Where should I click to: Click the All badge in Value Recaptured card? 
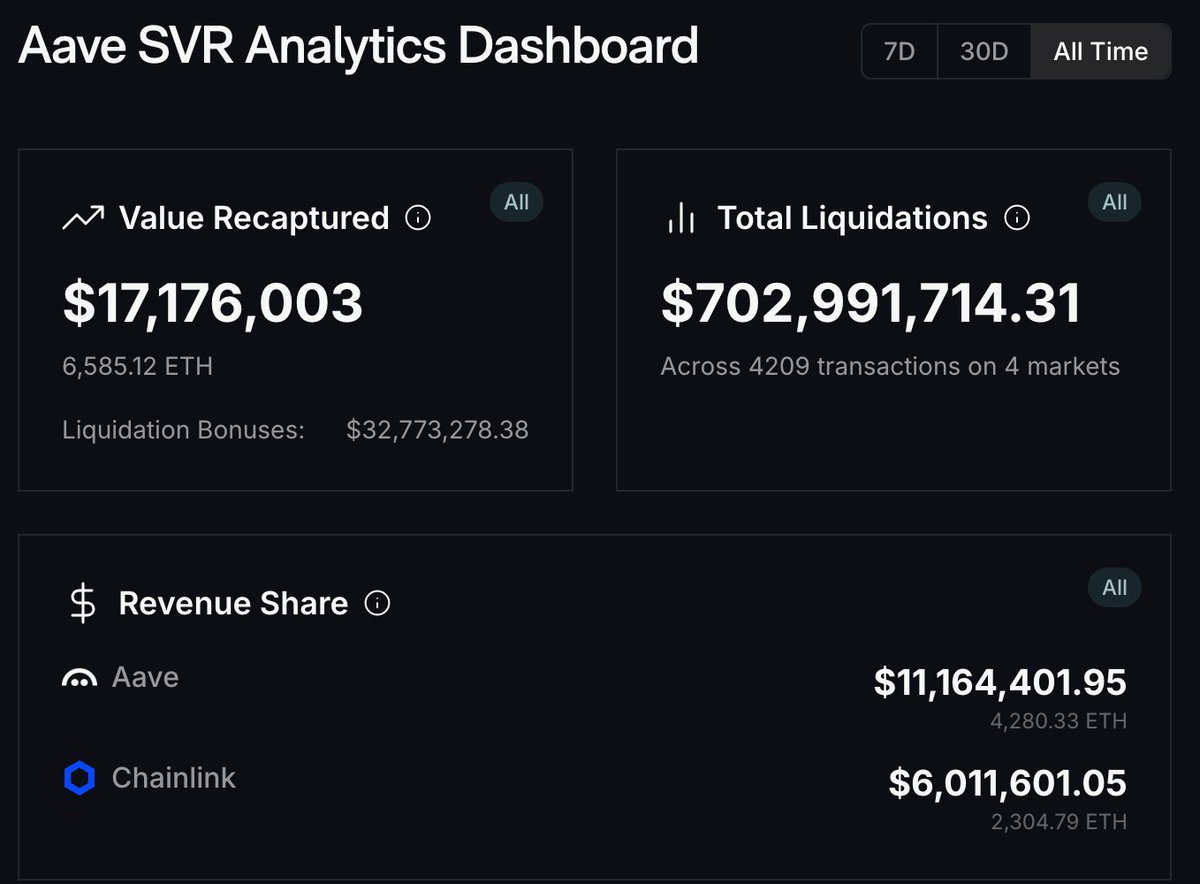(516, 202)
